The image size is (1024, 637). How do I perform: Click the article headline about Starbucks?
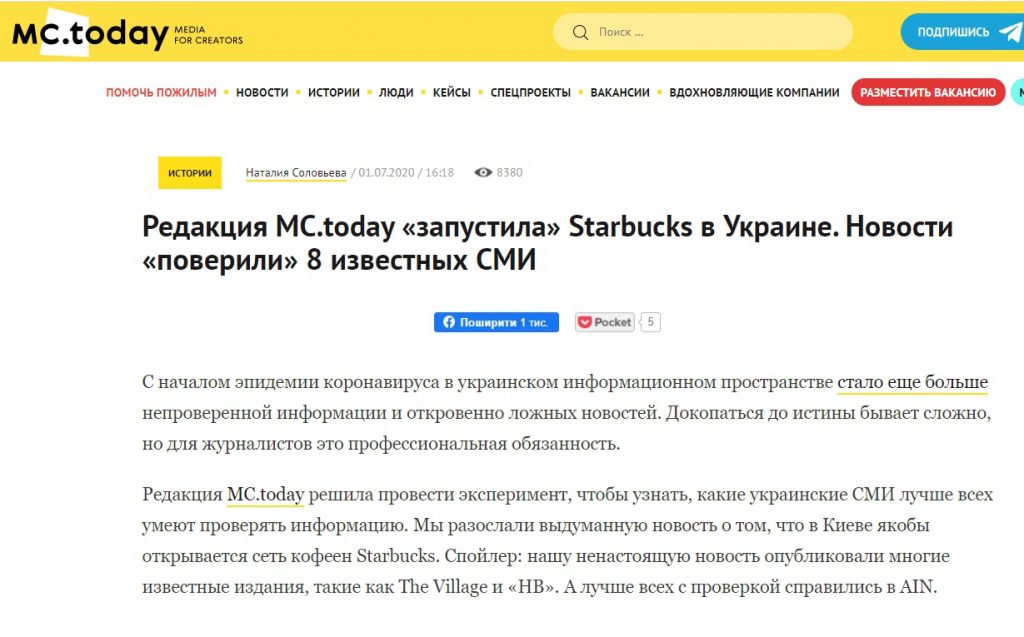[547, 243]
